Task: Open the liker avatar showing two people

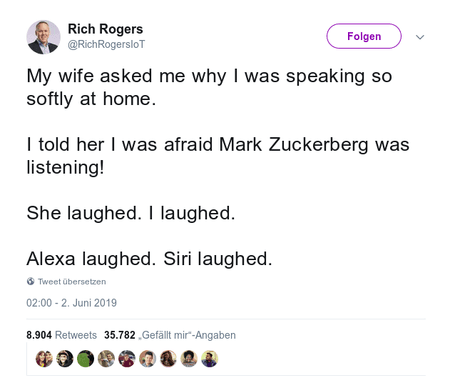Action: click(44, 359)
